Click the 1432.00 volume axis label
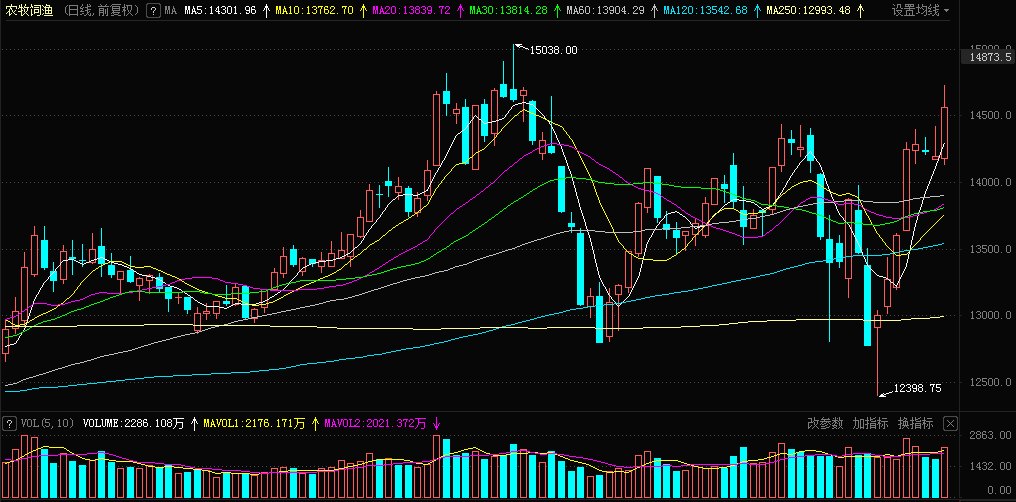 click(x=991, y=466)
